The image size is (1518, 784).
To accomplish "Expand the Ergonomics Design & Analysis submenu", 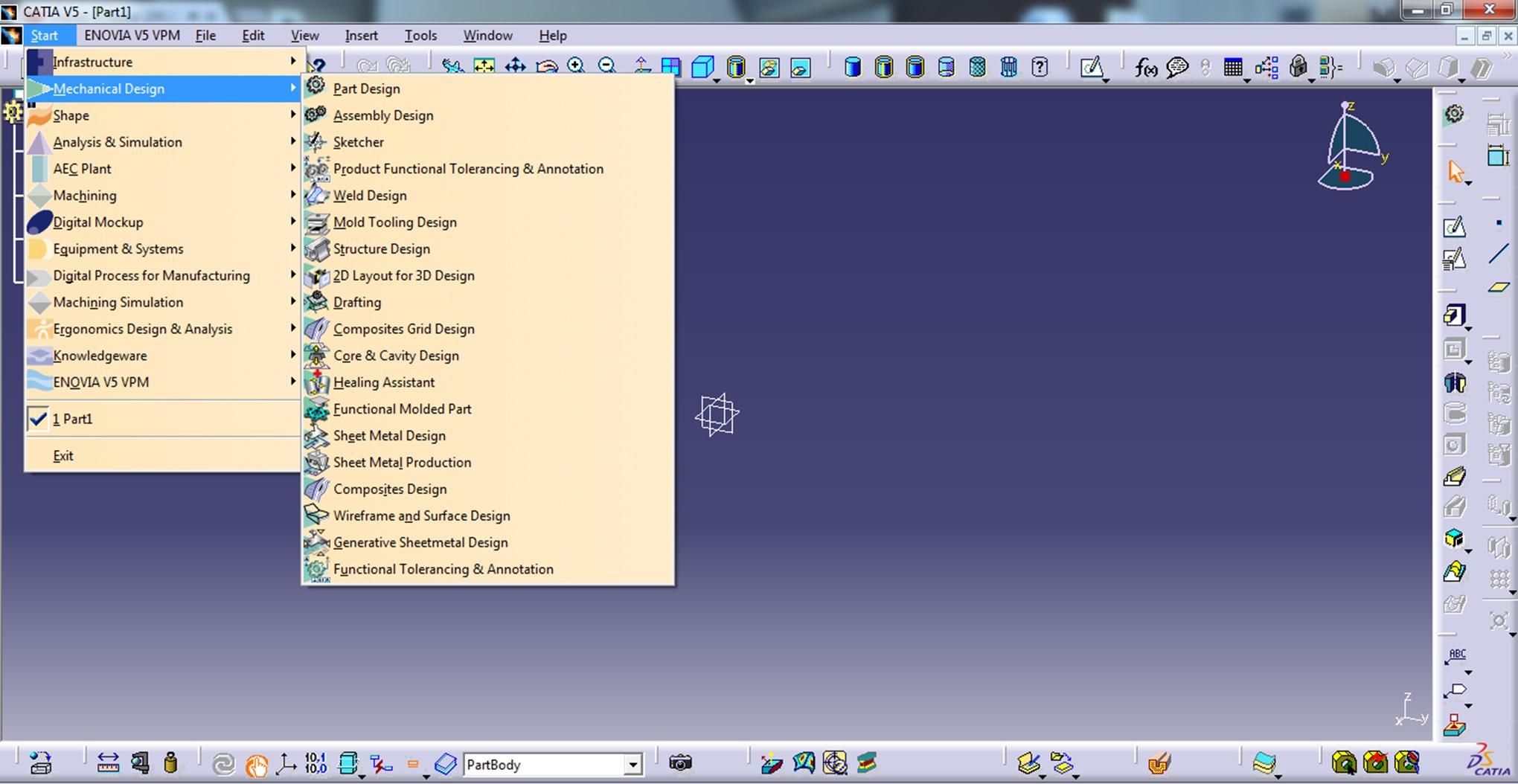I will pos(162,329).
